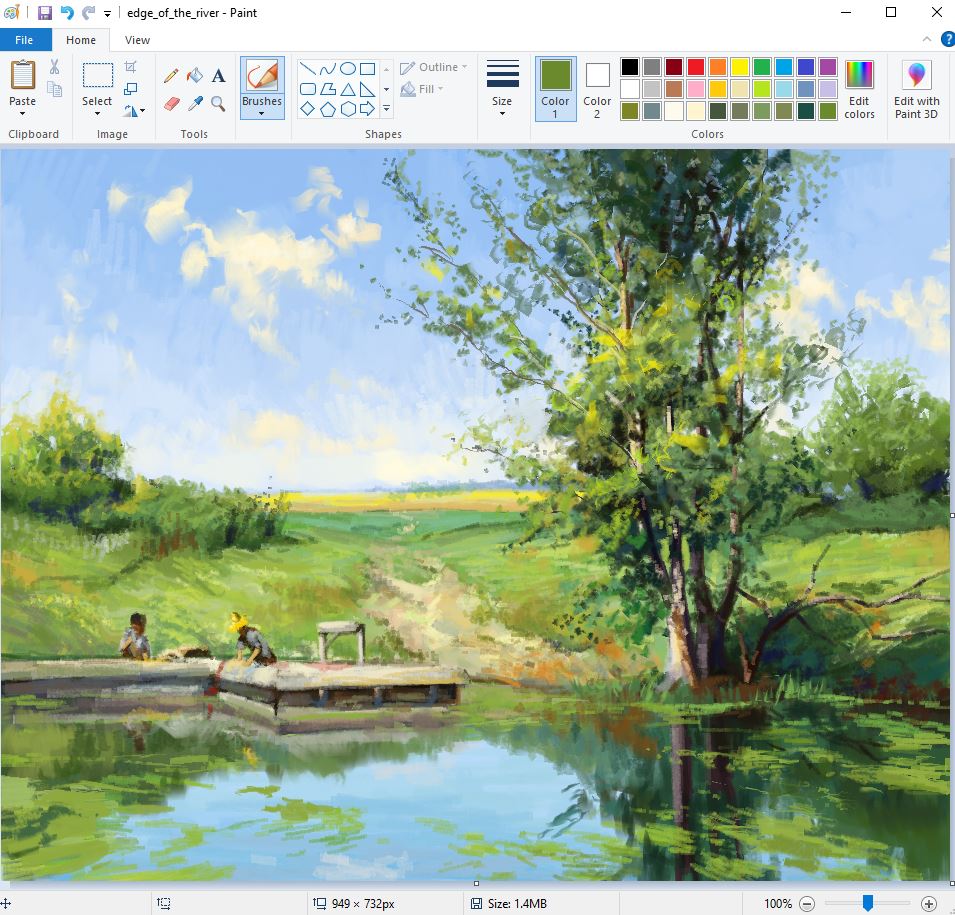The width and height of the screenshot is (955, 915).
Task: Switch active color slot to Color 2
Action: click(597, 88)
